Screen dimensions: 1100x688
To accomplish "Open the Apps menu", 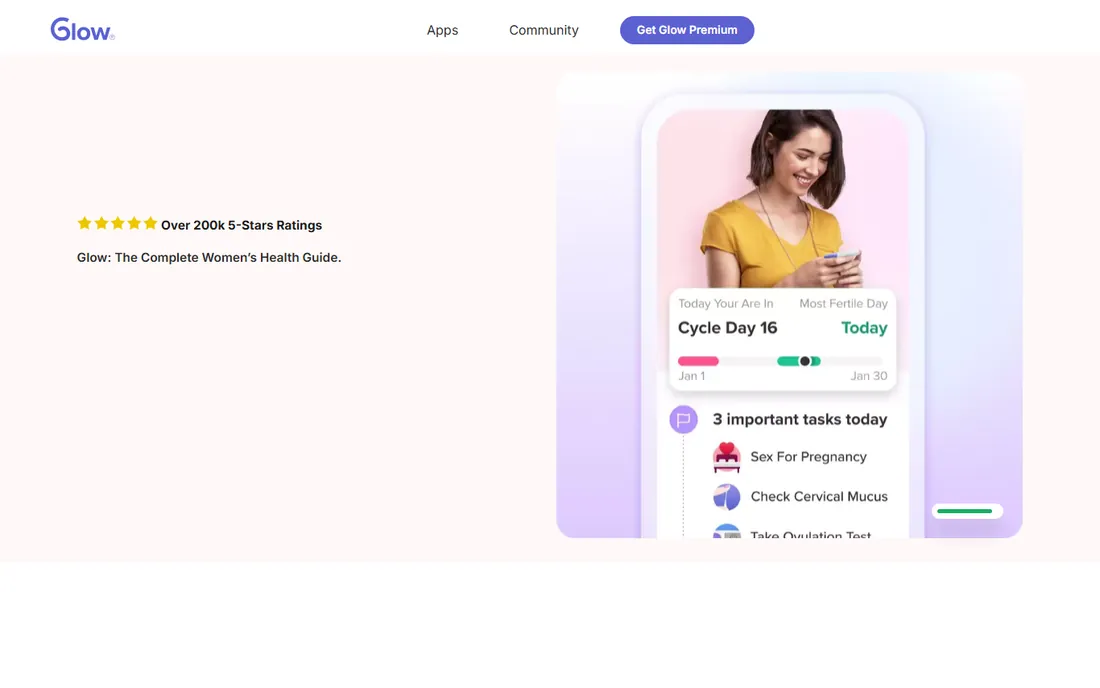I will (x=442, y=30).
